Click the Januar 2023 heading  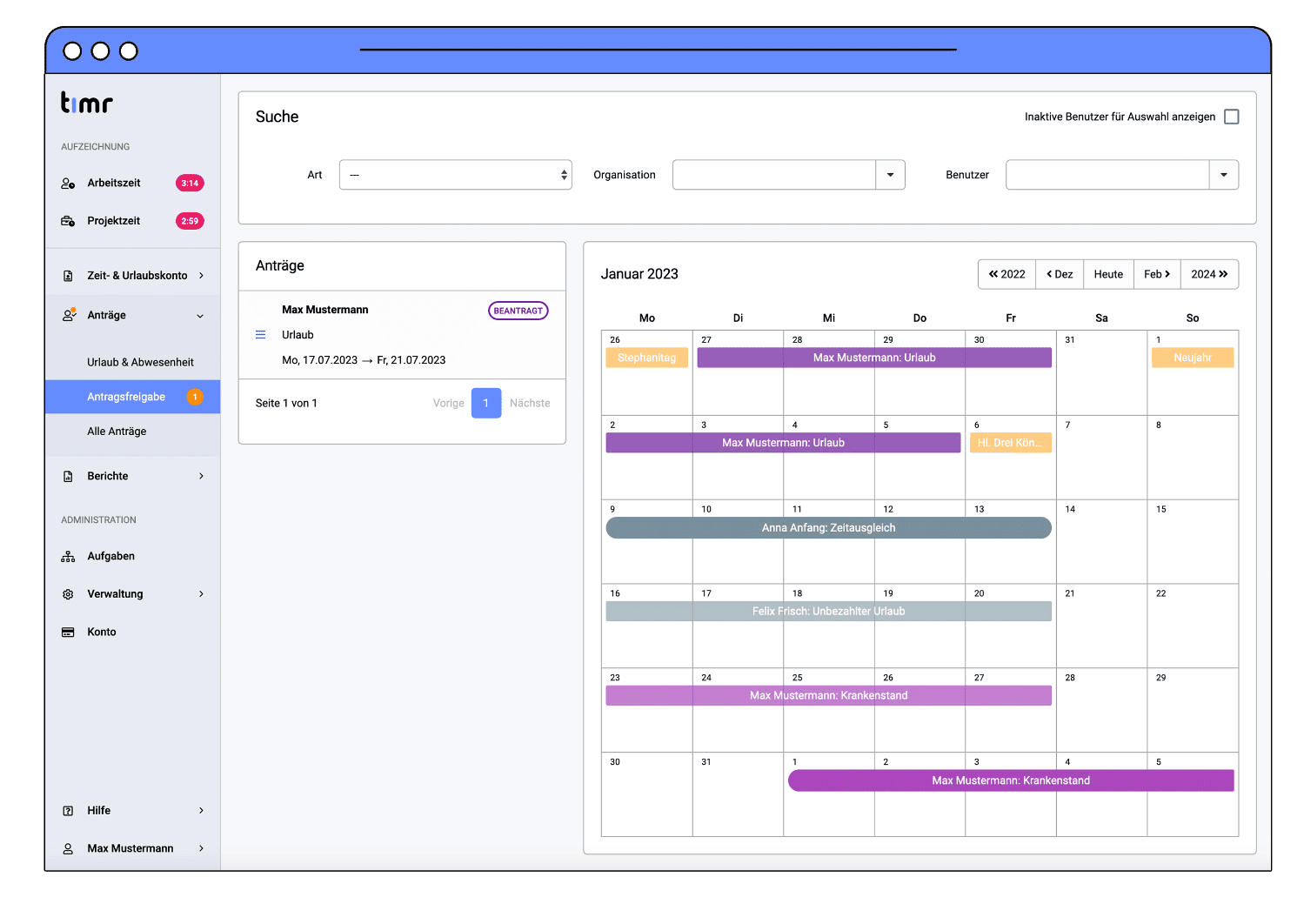639,274
